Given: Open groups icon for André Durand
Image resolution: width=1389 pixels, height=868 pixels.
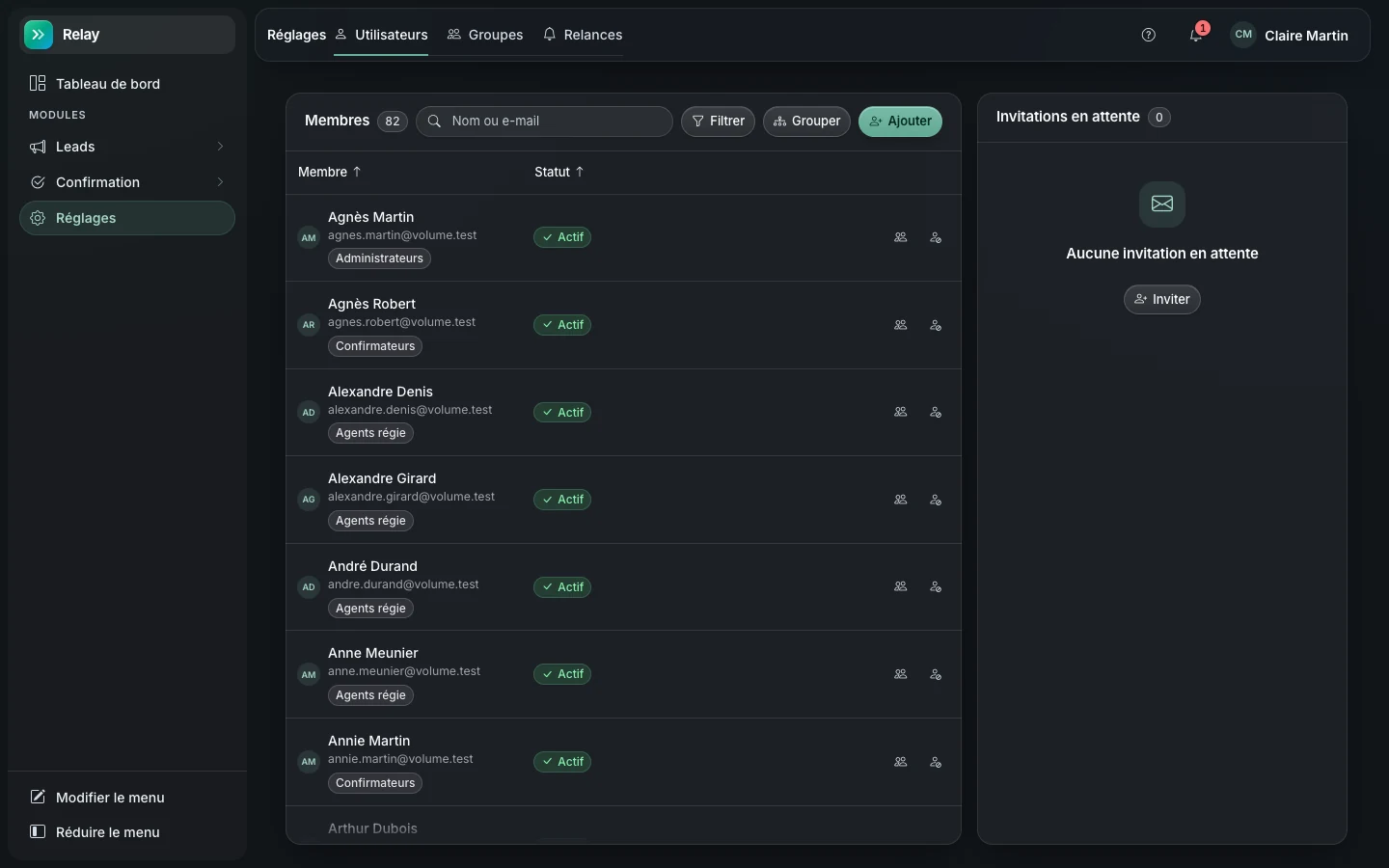Looking at the screenshot, I should click(901, 586).
